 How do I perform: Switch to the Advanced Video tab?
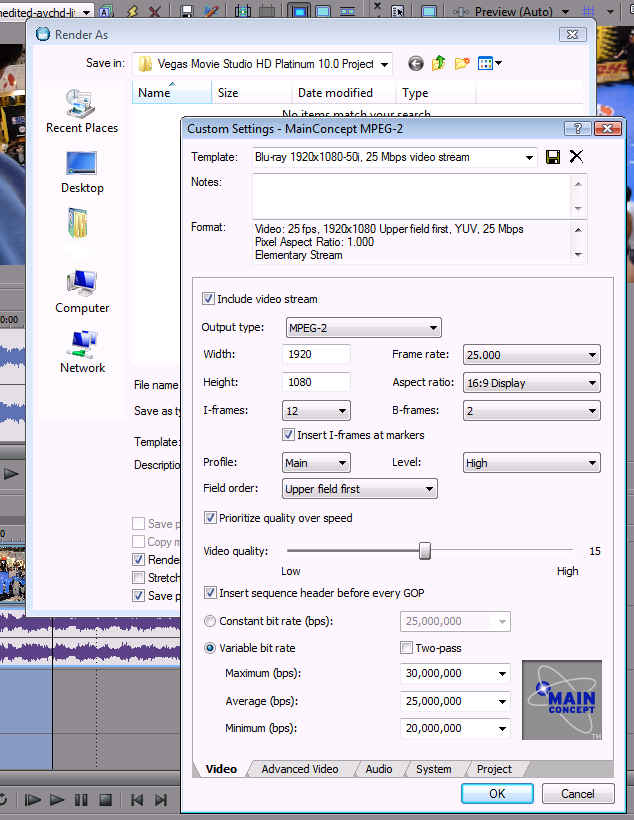point(300,769)
